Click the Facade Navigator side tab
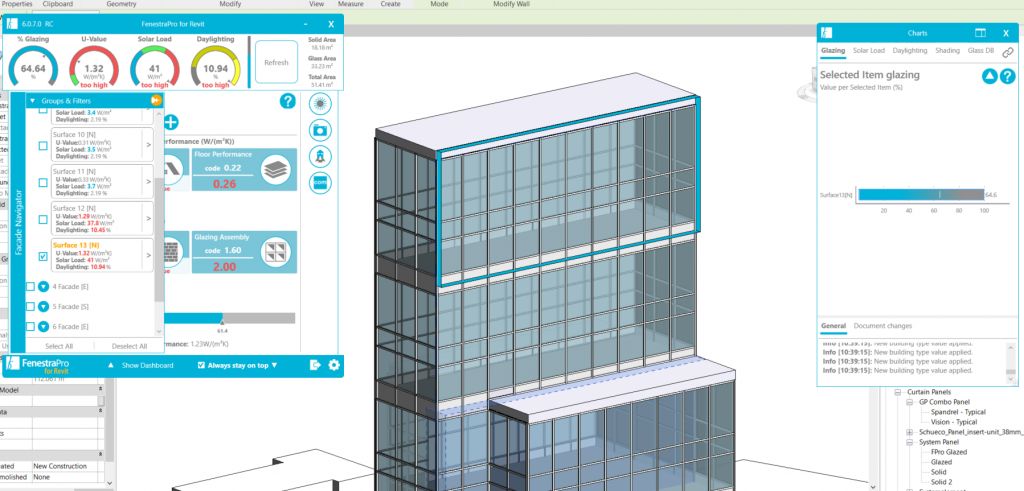This screenshot has width=1024, height=491. click(x=18, y=223)
